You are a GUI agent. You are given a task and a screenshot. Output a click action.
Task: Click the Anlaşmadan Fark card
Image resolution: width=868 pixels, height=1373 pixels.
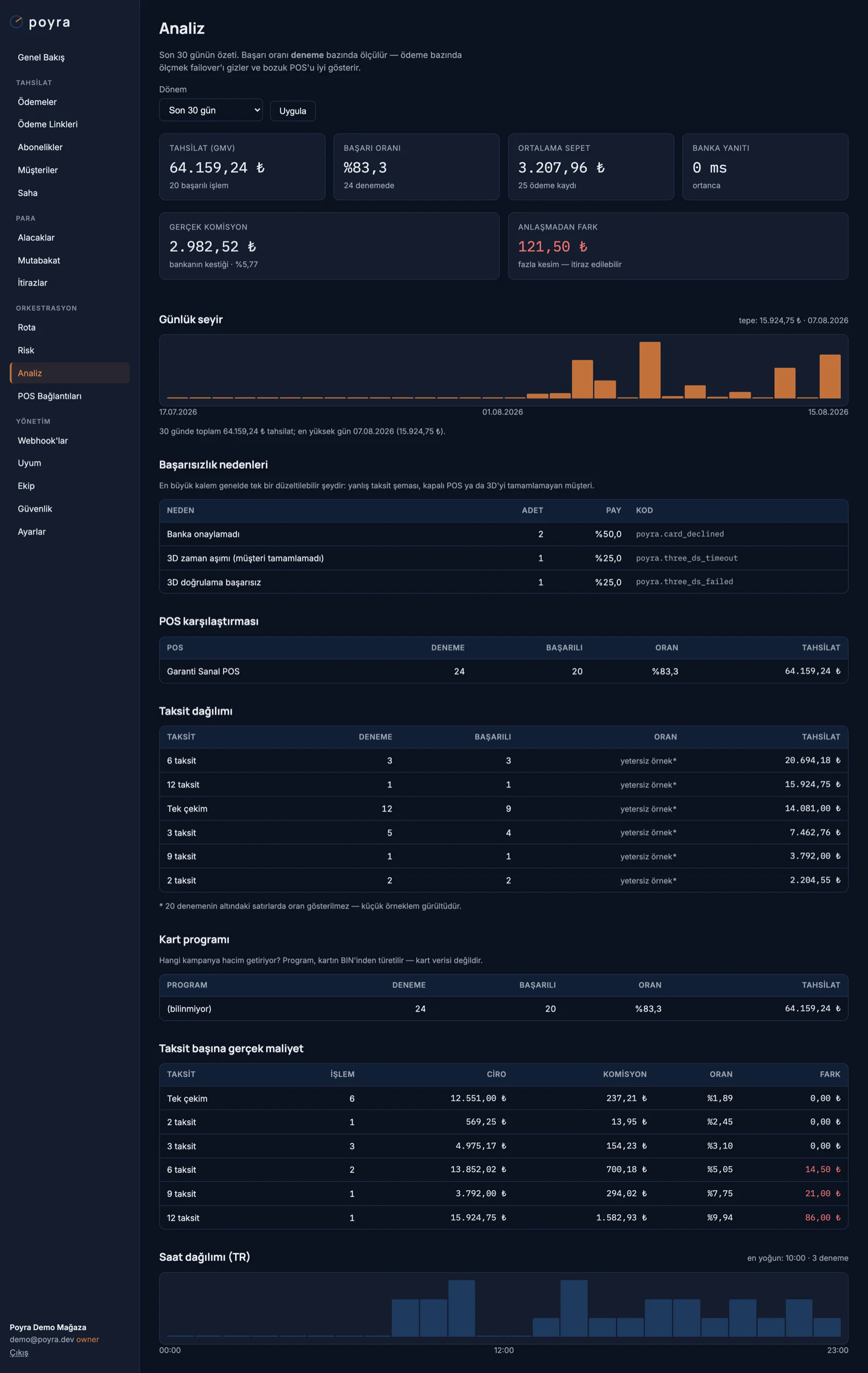(678, 246)
